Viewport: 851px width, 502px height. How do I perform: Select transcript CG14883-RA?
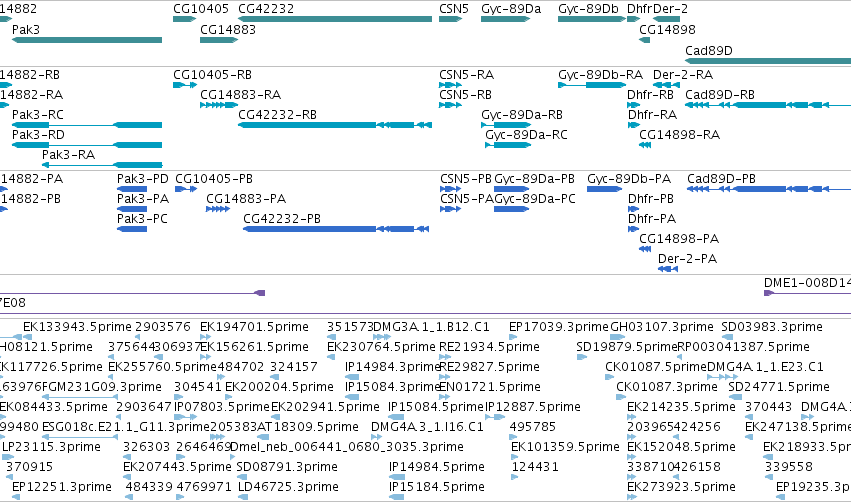point(219,105)
